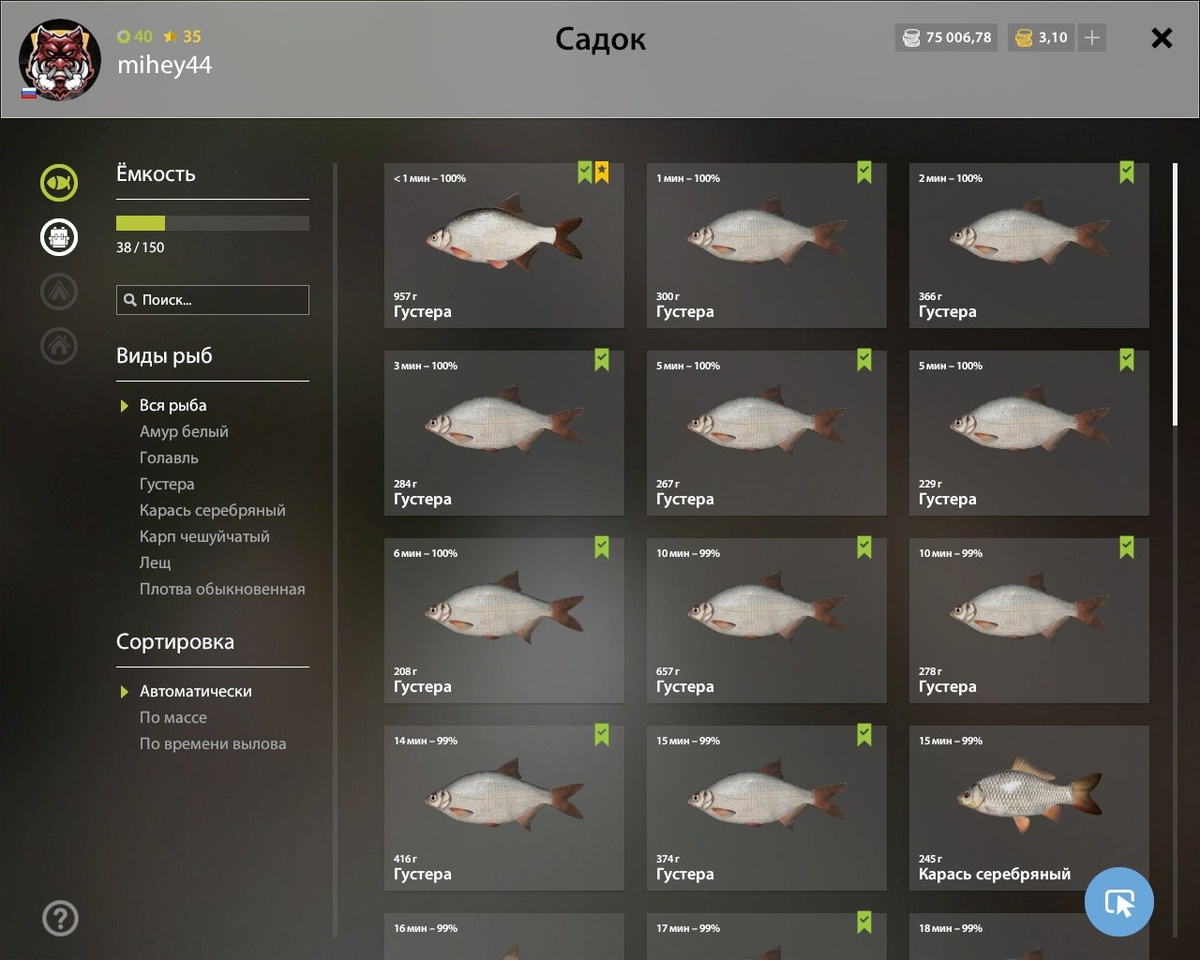Add gold coins with plus icon

1092,38
